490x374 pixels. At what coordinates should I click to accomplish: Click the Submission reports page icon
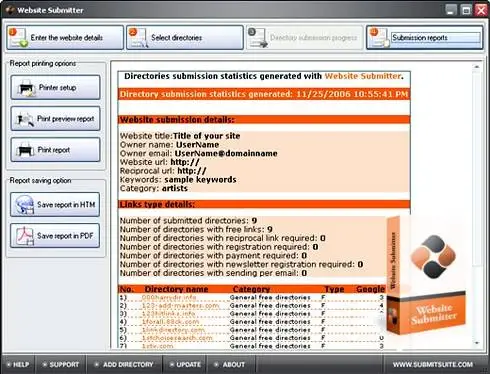[379, 38]
